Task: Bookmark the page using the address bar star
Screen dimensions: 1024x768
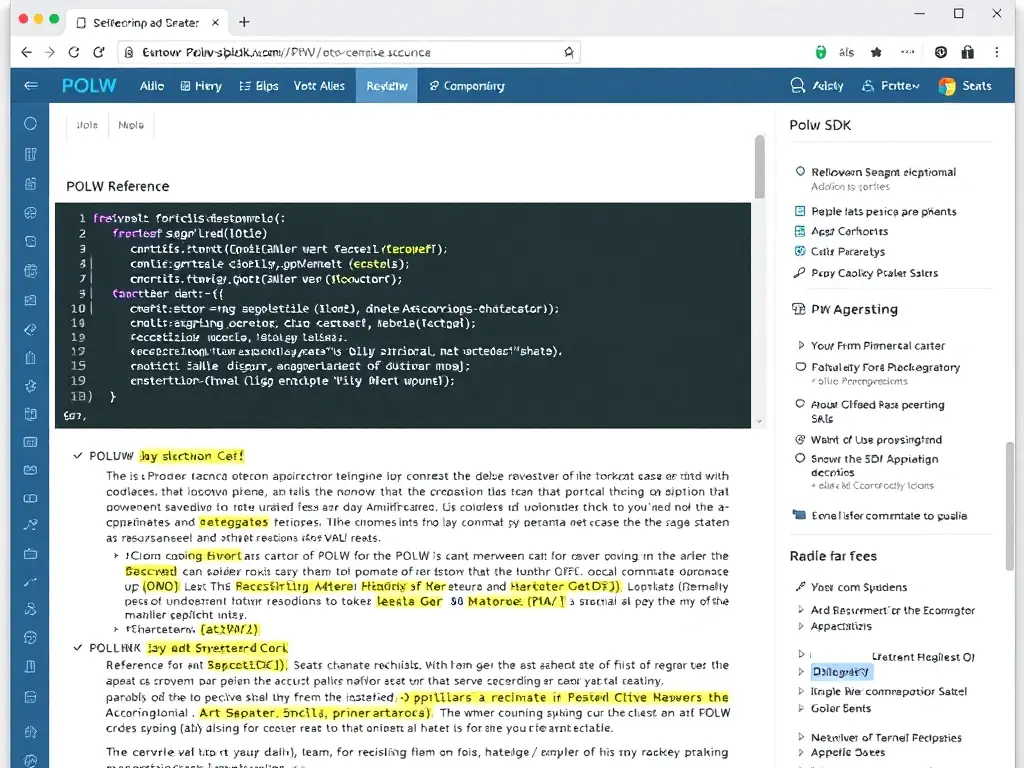Action: [x=569, y=52]
